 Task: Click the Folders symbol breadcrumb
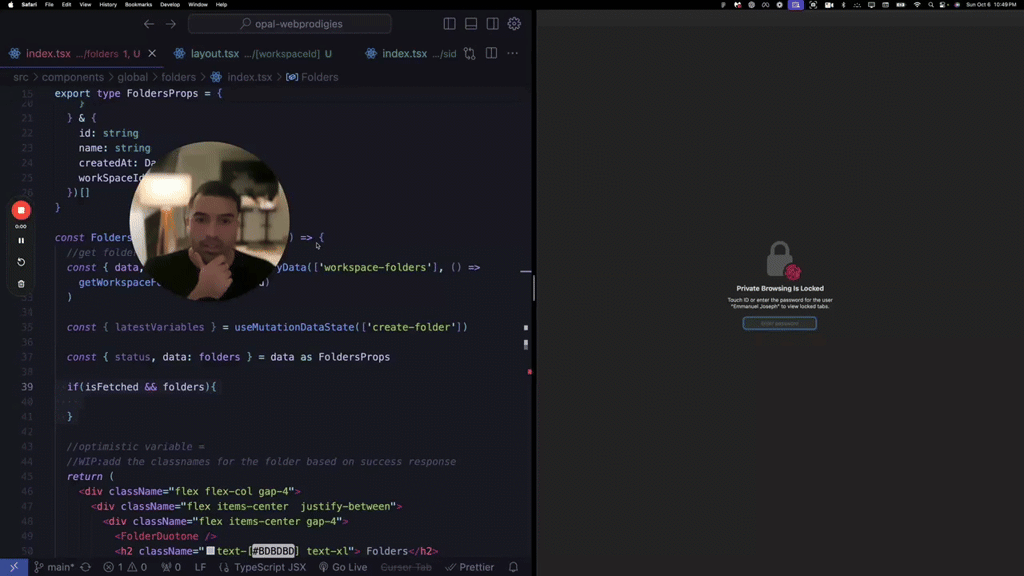coord(312,77)
